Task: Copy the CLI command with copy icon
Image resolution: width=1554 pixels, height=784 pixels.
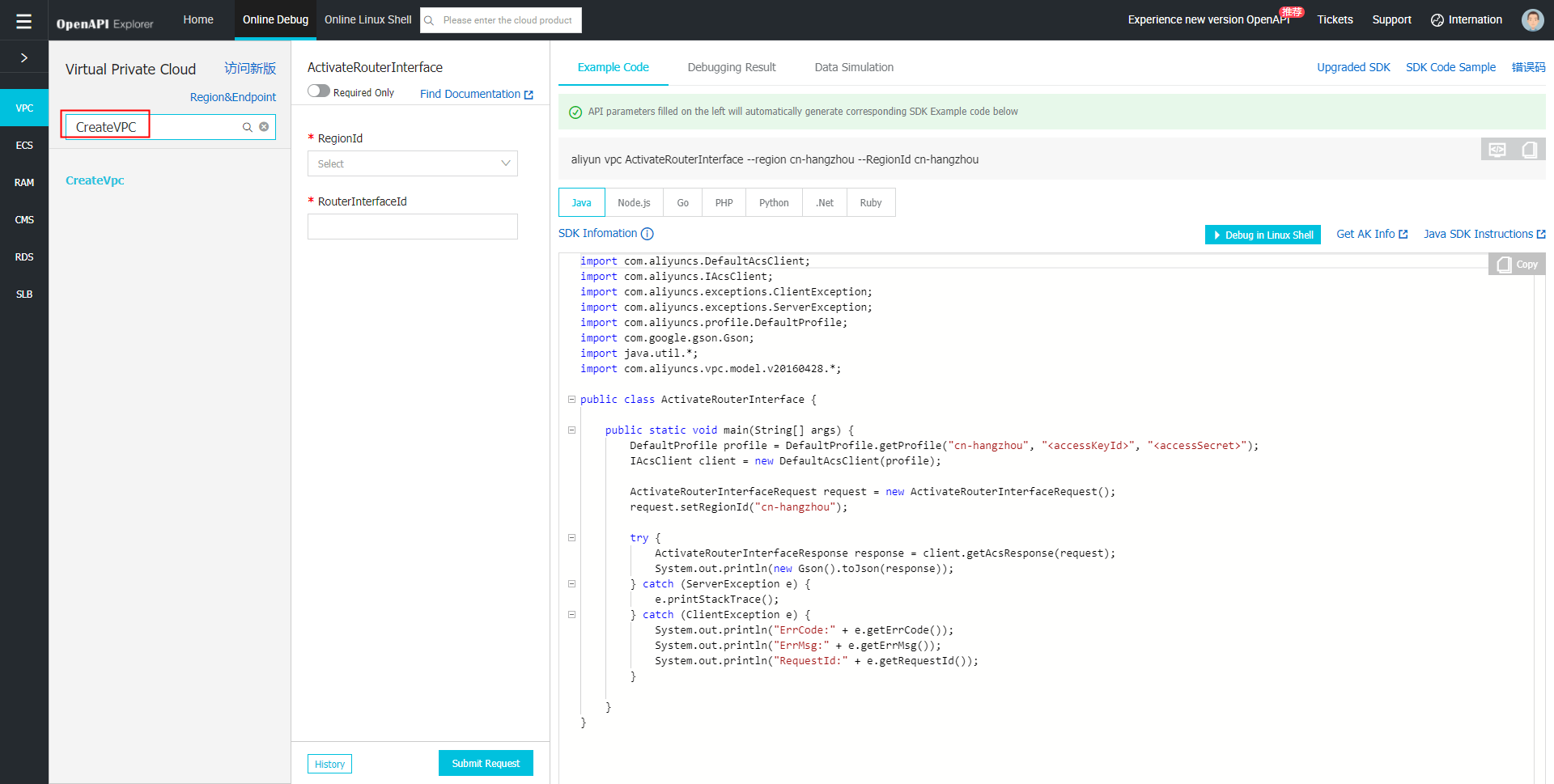Action: pos(1530,150)
